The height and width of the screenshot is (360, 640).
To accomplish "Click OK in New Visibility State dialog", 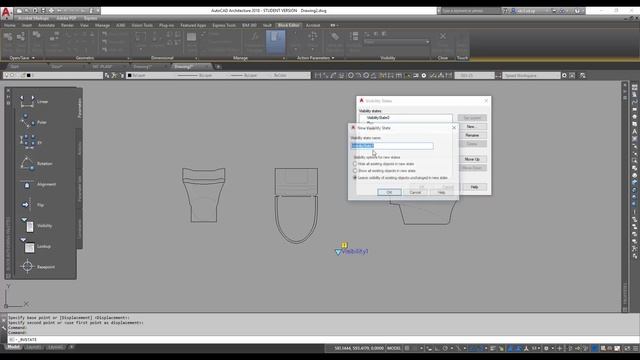I will 389,192.
